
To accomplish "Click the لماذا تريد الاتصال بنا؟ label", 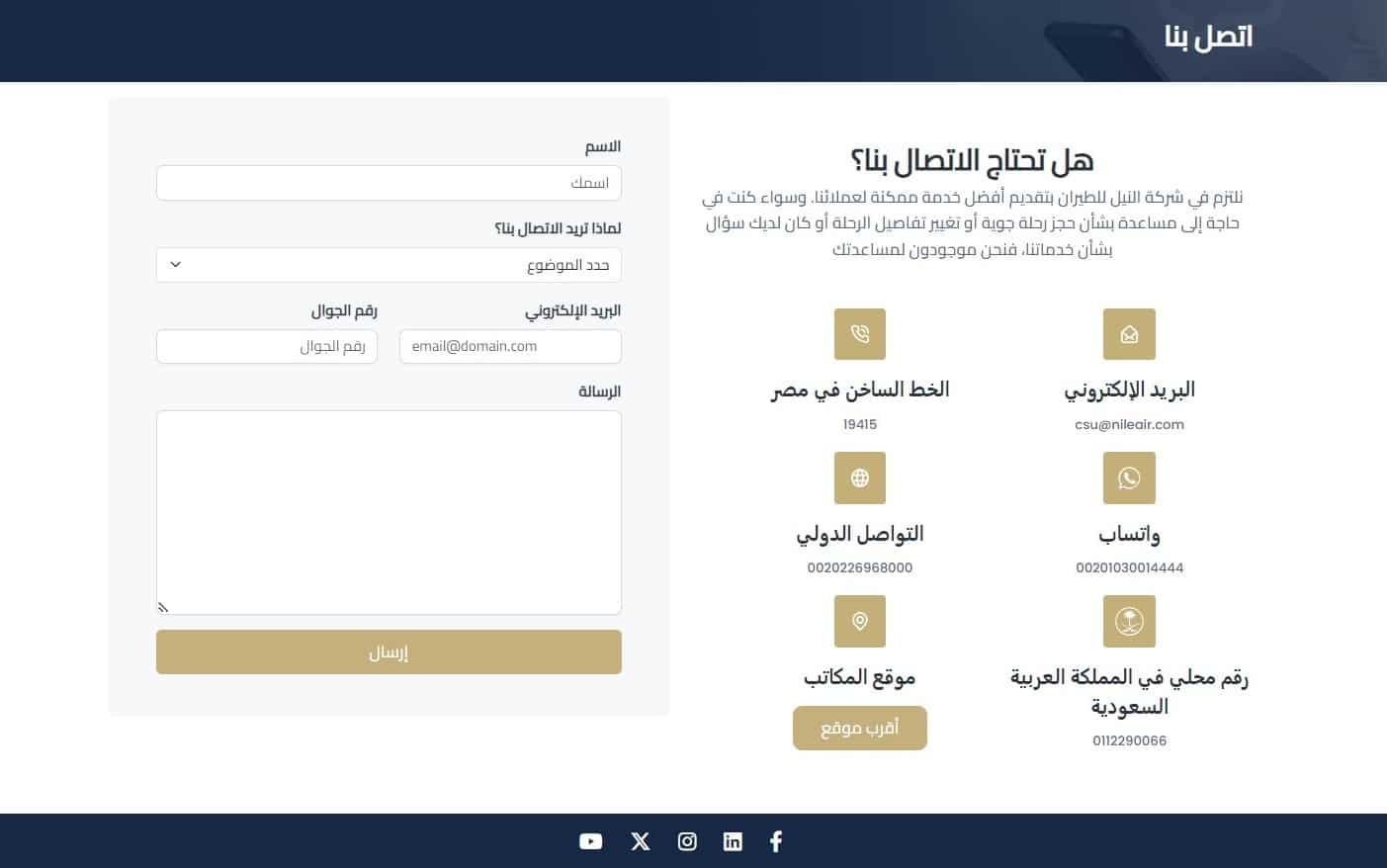I will [558, 228].
